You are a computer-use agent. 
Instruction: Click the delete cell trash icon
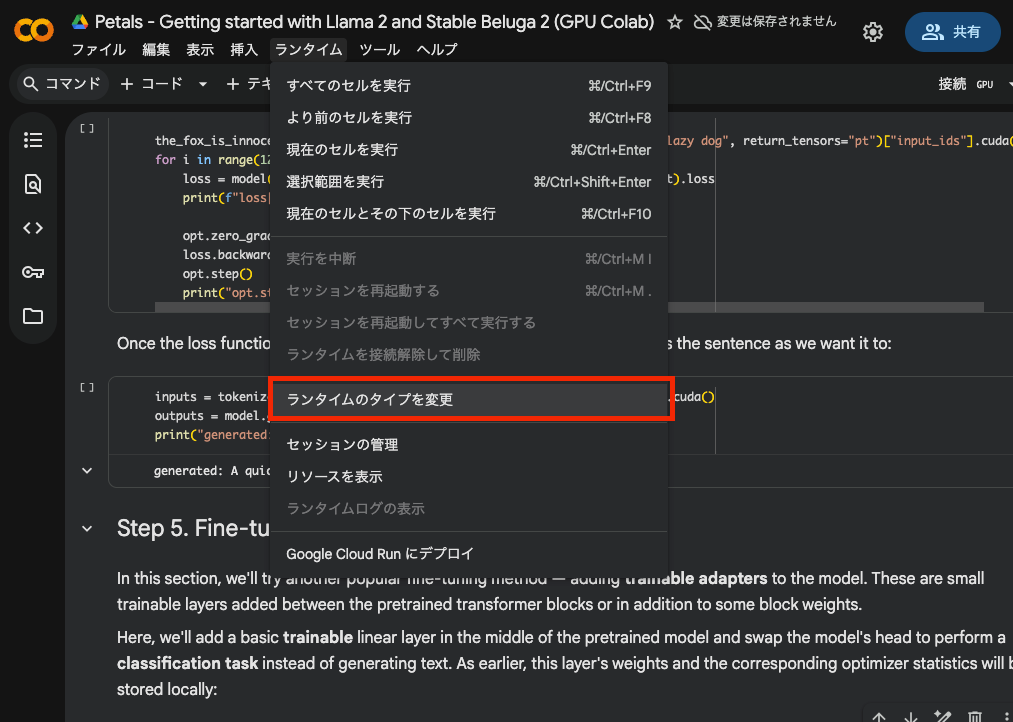pyautogui.click(x=975, y=716)
